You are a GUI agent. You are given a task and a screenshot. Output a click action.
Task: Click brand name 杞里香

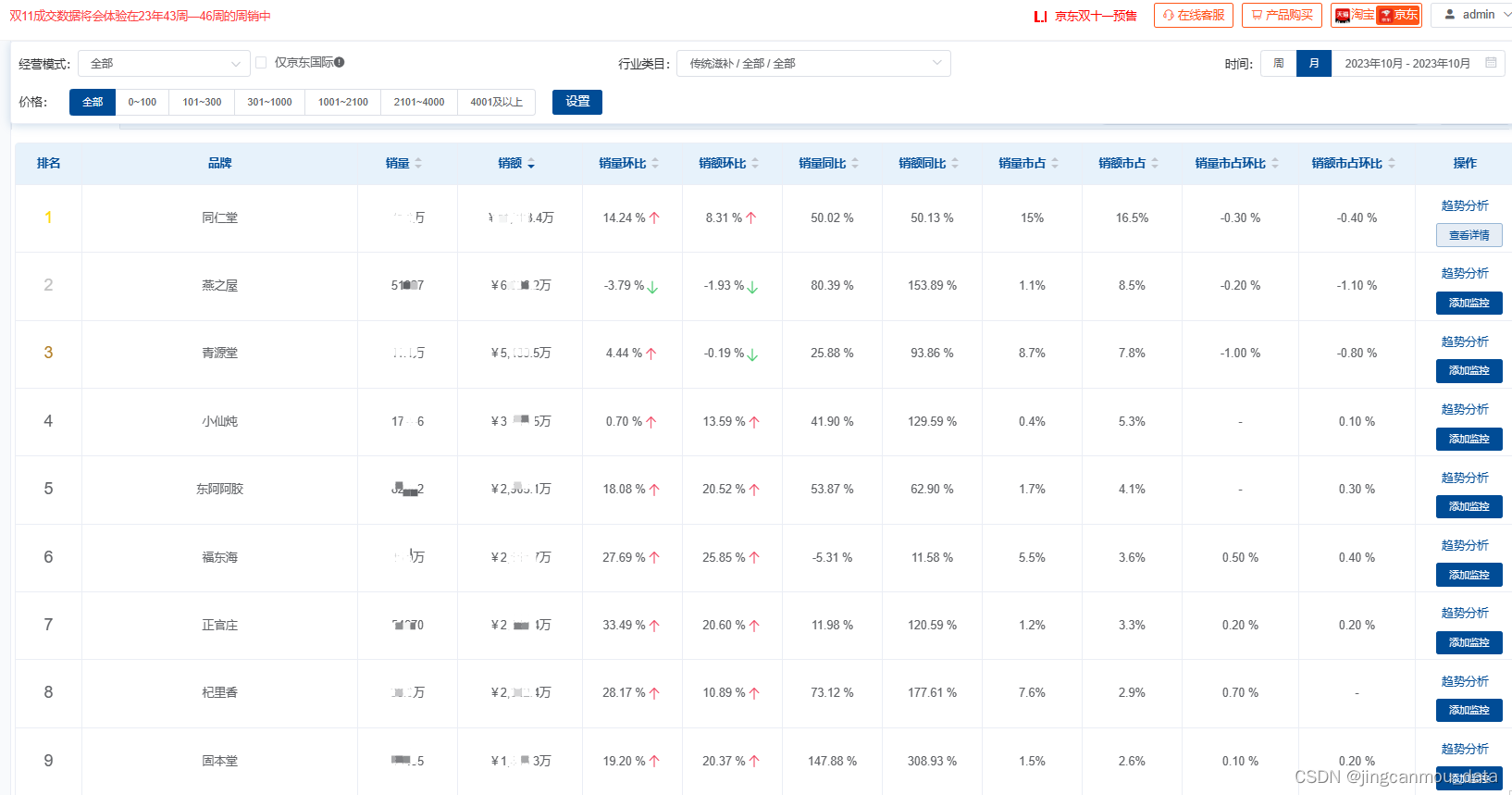coord(219,692)
